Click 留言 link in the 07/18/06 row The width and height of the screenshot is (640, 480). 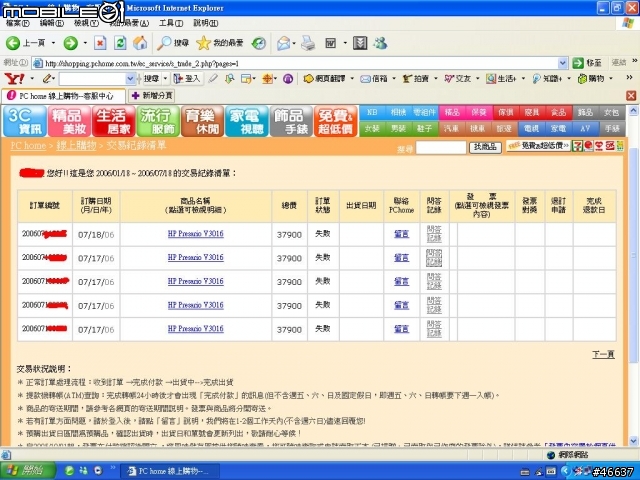click(x=402, y=234)
